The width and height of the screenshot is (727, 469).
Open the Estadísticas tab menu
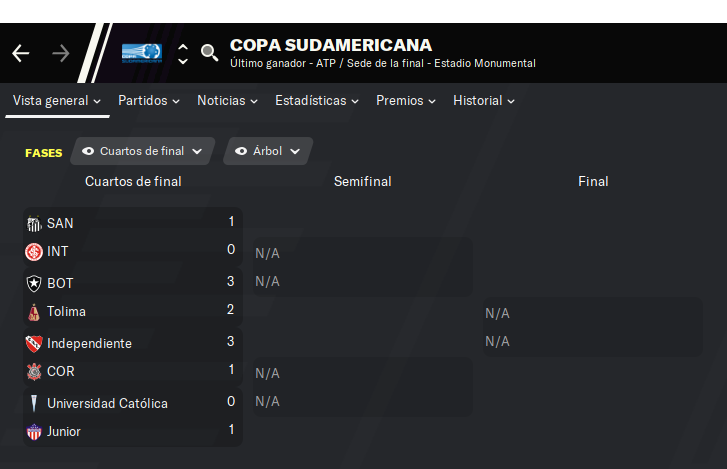click(317, 101)
